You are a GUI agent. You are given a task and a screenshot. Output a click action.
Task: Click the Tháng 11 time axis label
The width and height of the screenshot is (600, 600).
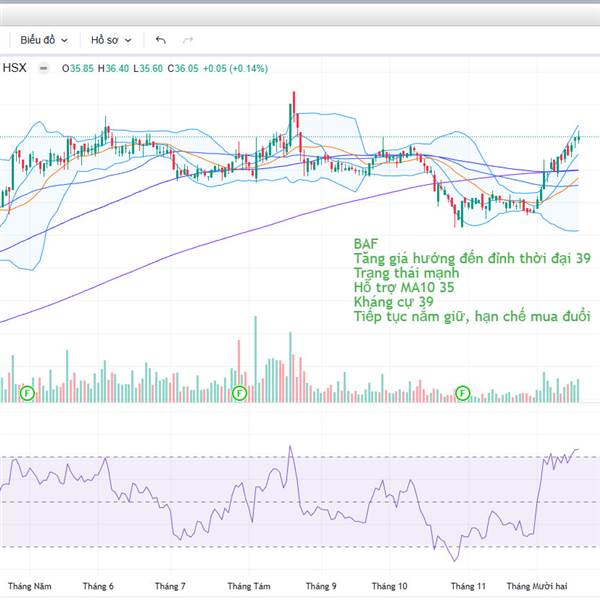pos(468,586)
